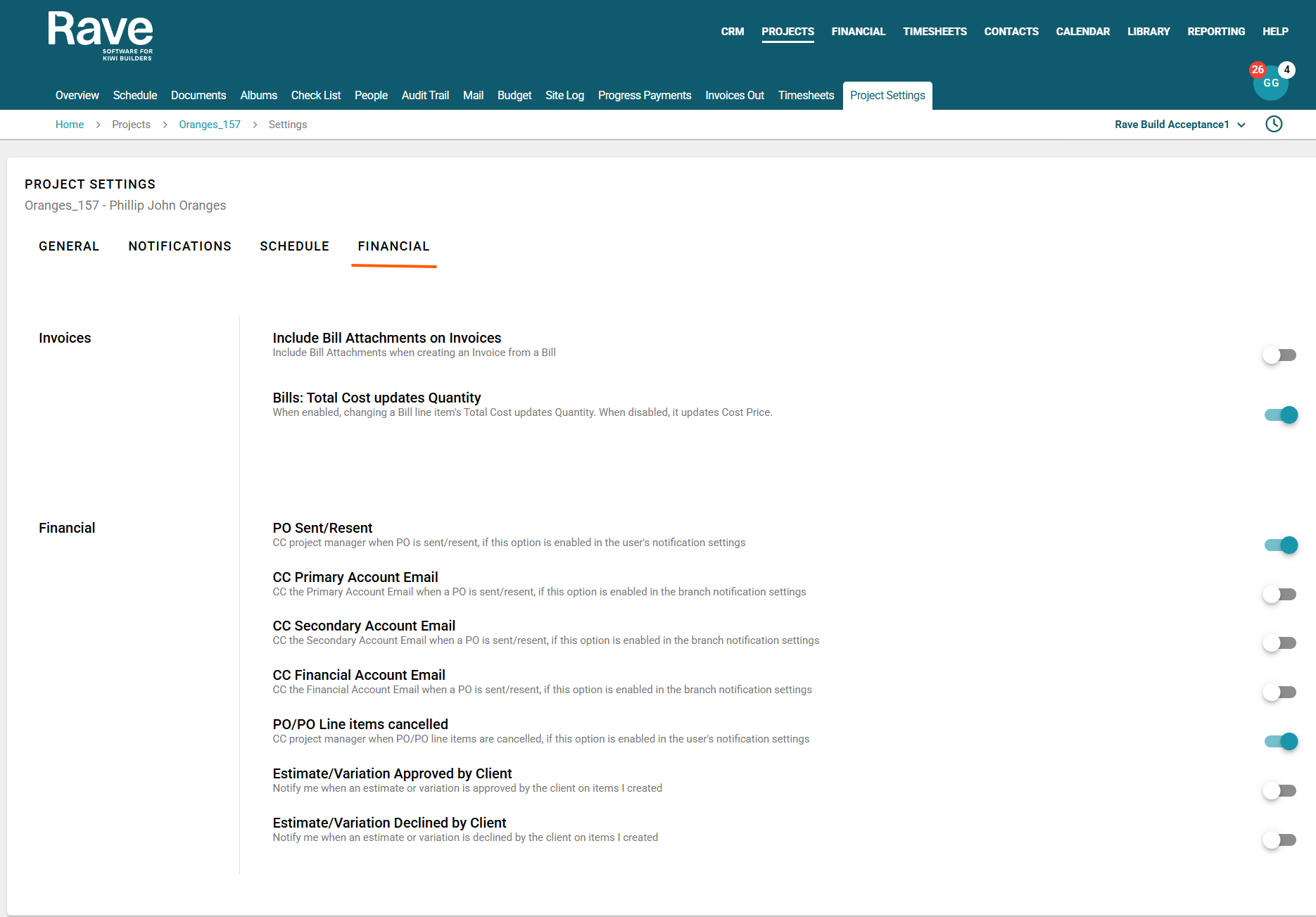Image resolution: width=1316 pixels, height=917 pixels.
Task: Click the PROJECT SETTINGS page title
Action: pos(90,184)
